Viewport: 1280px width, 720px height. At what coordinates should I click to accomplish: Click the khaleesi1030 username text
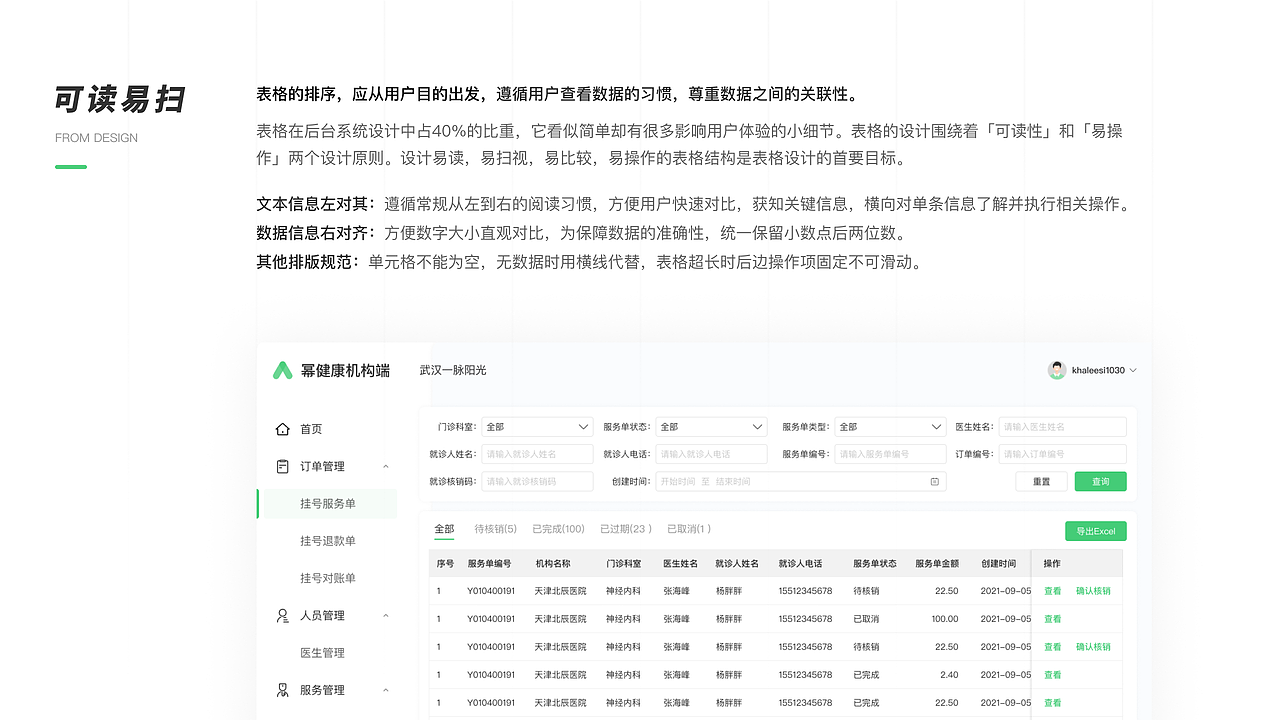1098,370
